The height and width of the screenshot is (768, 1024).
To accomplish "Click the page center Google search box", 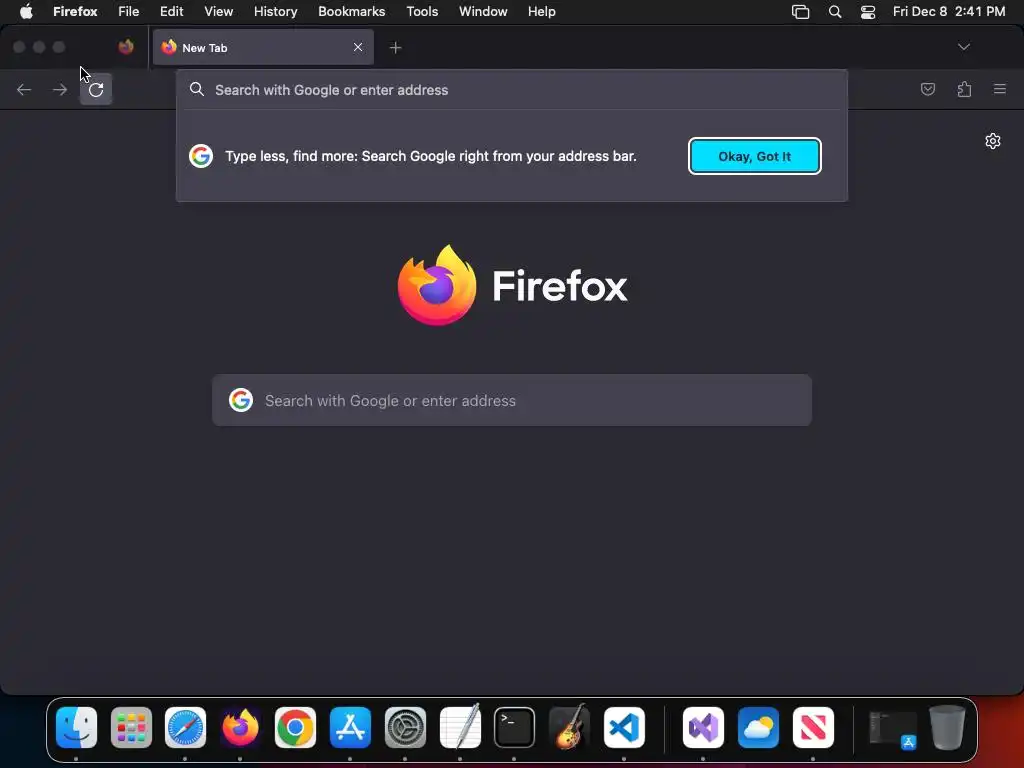I will click(x=512, y=400).
